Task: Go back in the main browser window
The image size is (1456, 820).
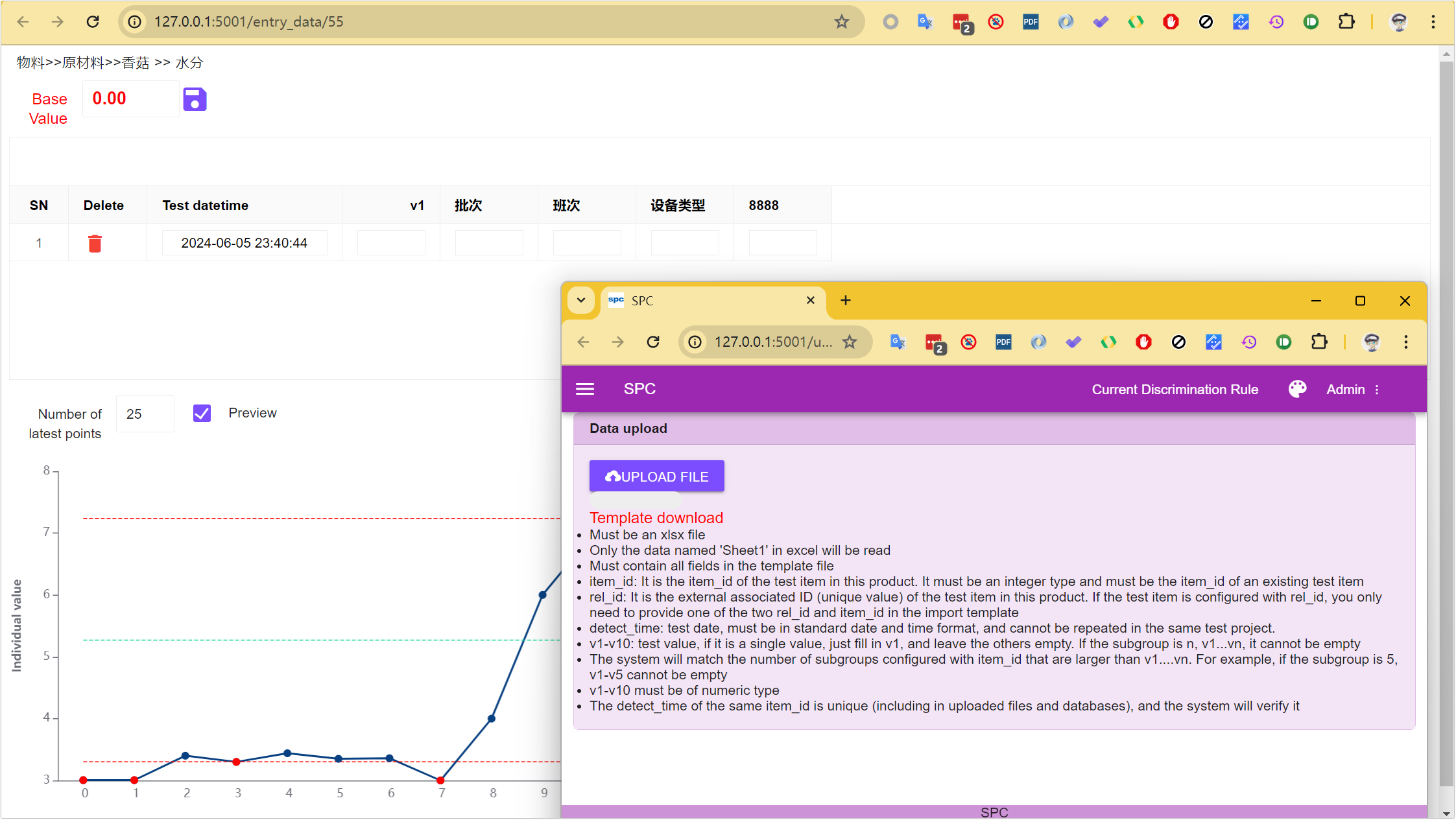Action: (x=23, y=22)
